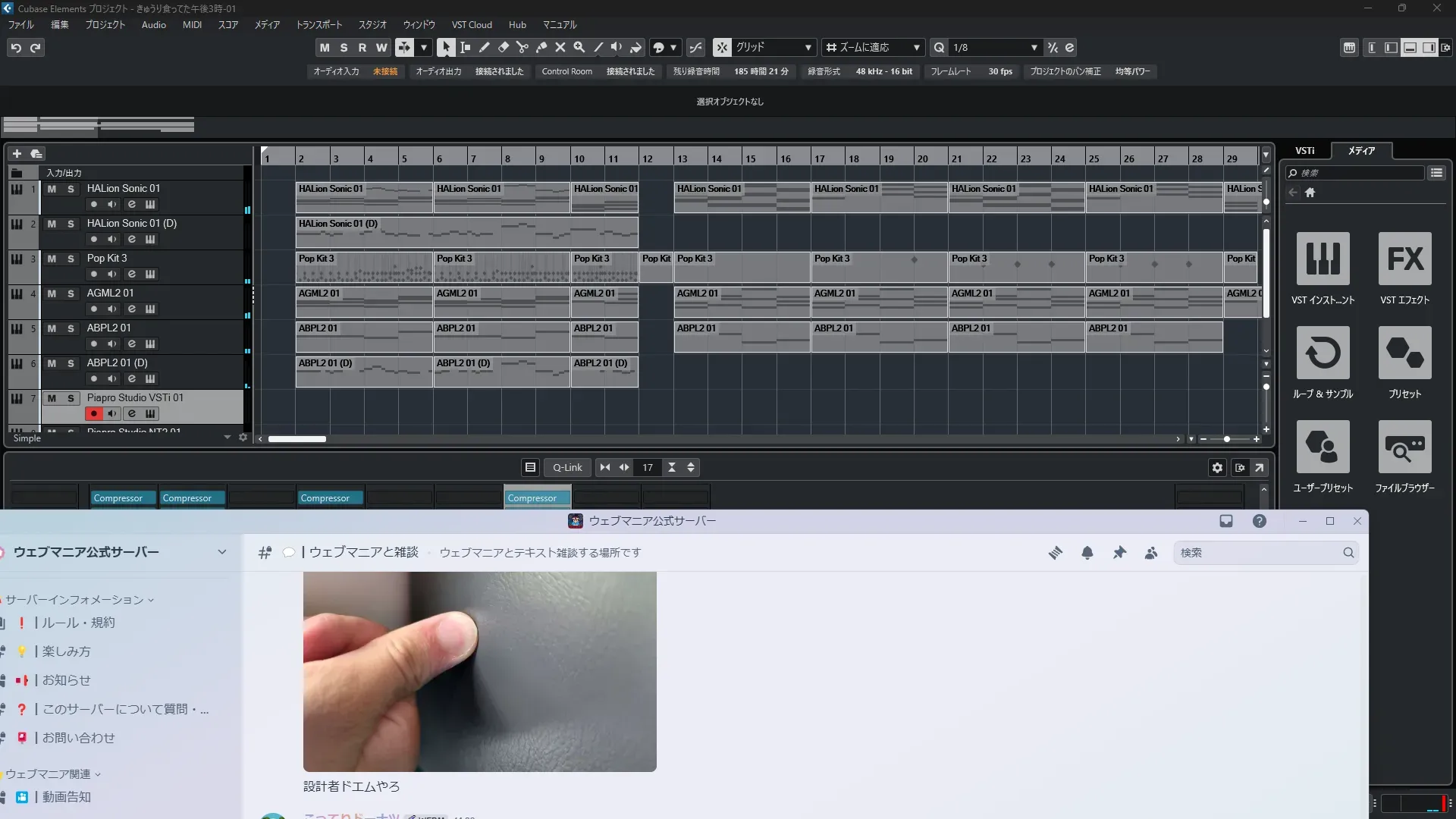Expand ウェブマニア公式サーバー server menu chevron

click(221, 552)
